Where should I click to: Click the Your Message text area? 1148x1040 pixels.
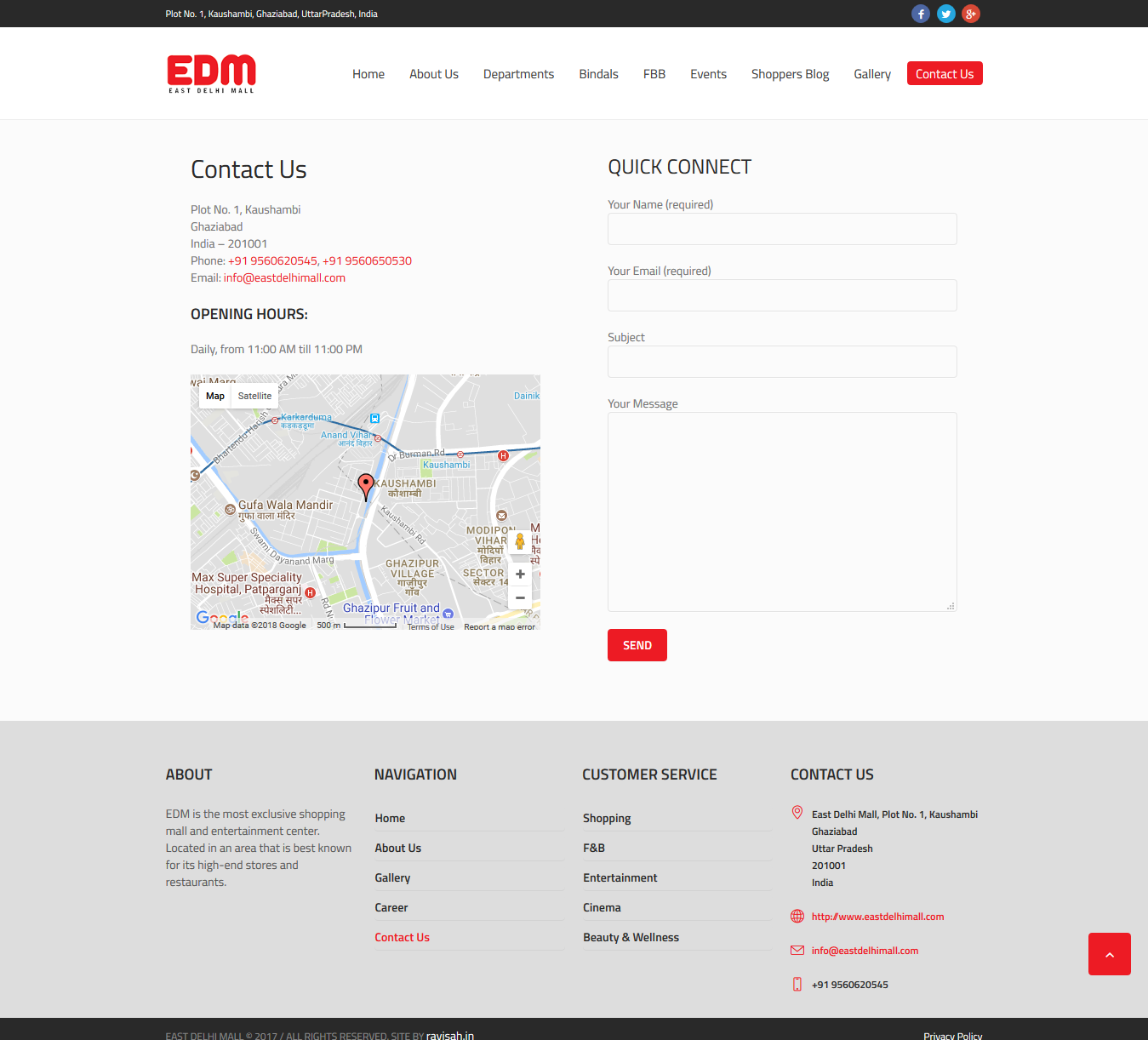[x=781, y=511]
